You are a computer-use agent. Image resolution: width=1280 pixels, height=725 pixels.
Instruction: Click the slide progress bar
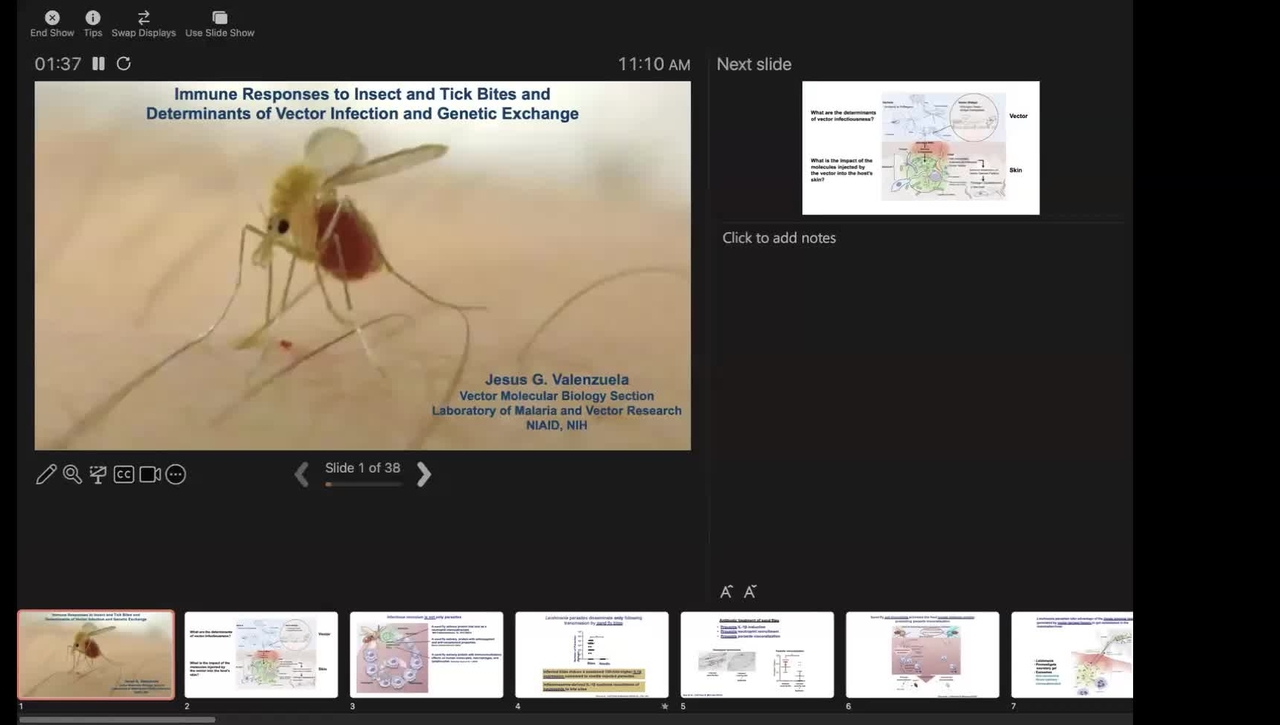[x=363, y=484]
